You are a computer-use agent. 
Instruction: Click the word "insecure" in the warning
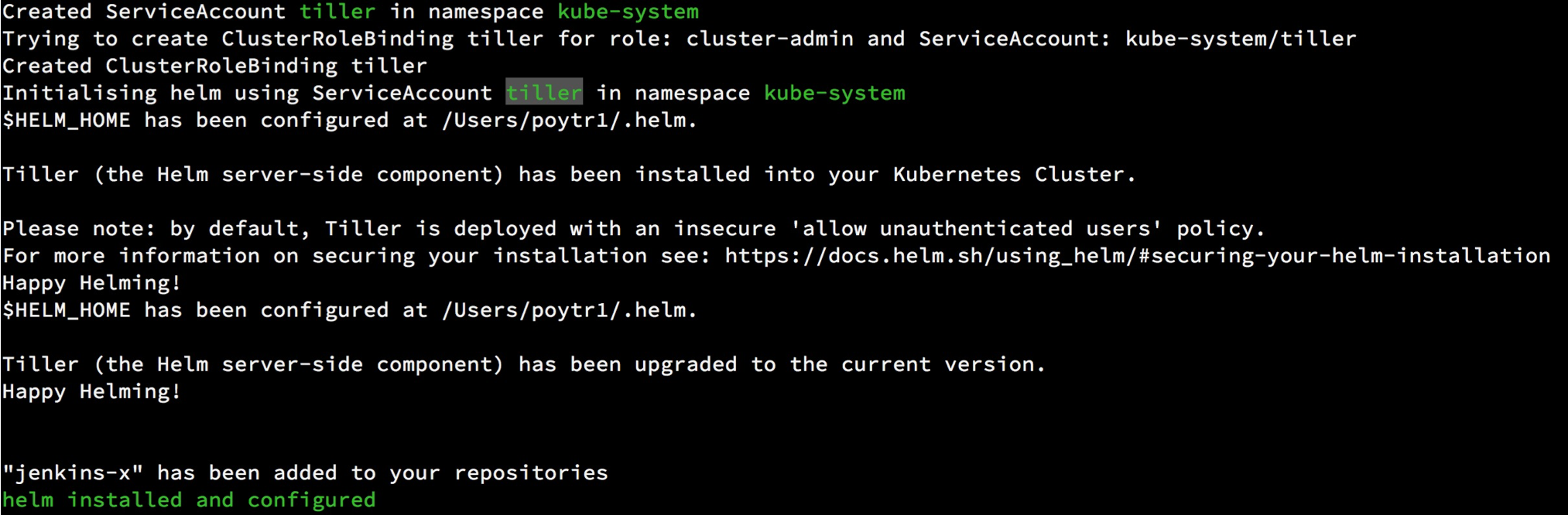click(x=724, y=229)
